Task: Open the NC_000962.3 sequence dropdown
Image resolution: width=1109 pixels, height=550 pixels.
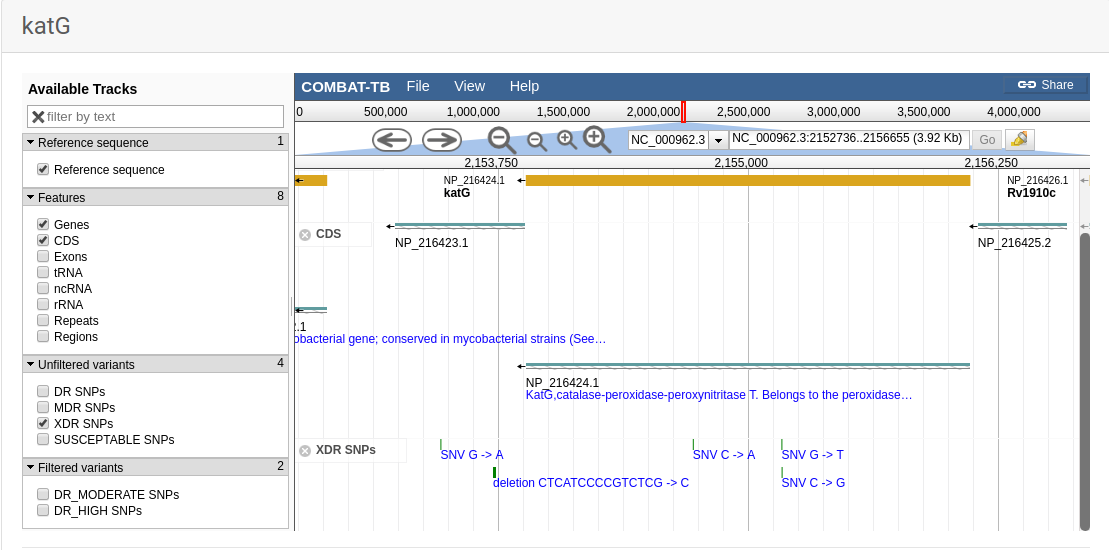Action: click(x=717, y=140)
